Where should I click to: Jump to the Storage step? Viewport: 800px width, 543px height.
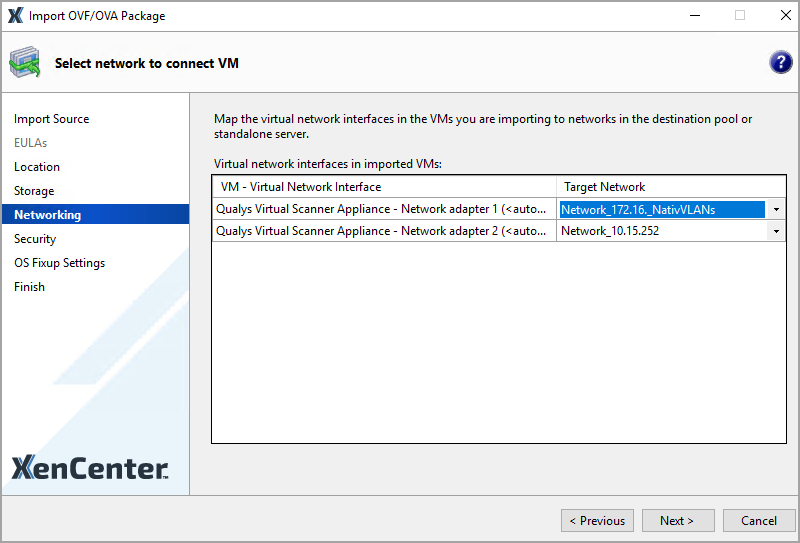34,191
